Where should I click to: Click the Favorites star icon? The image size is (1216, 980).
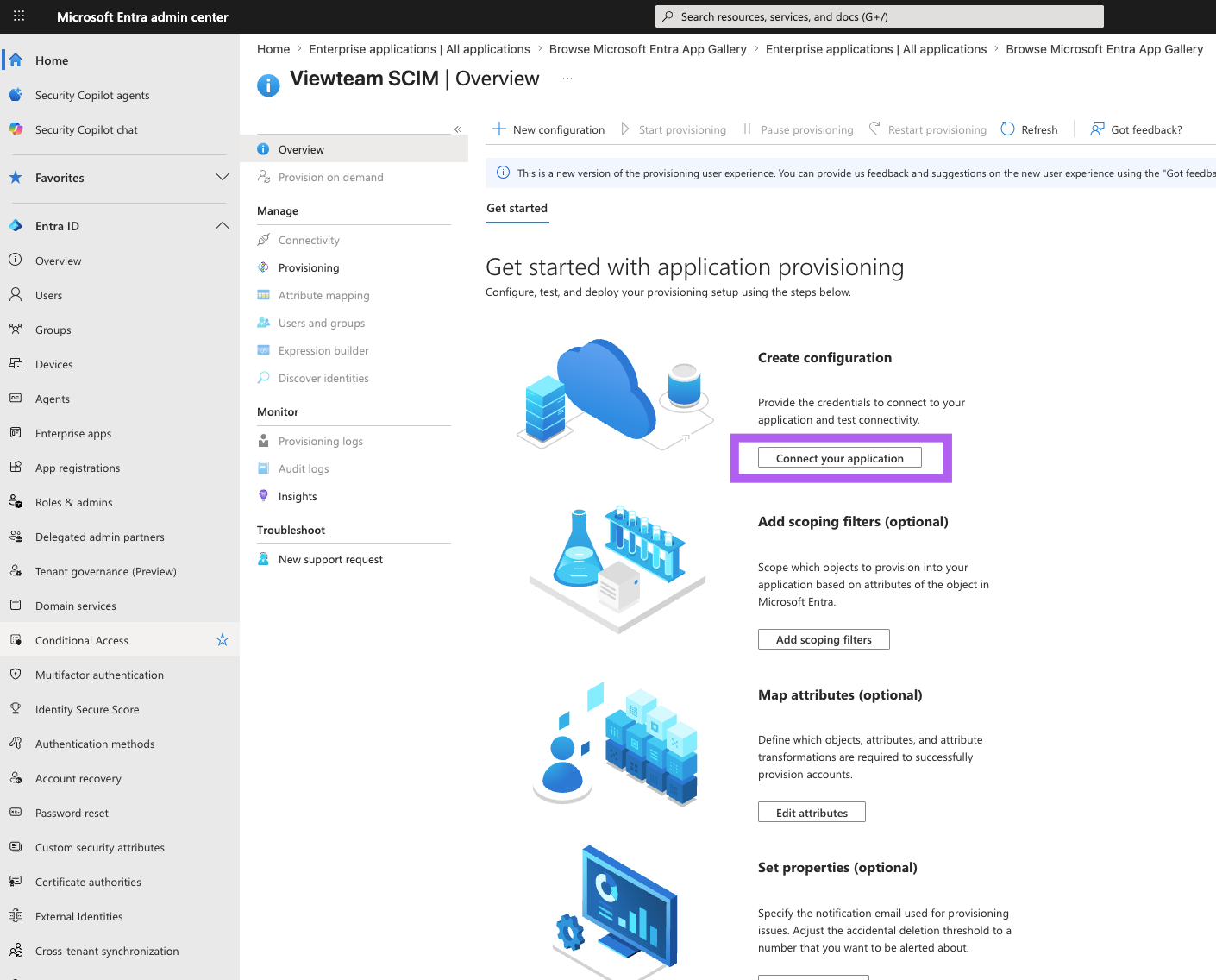pos(16,178)
